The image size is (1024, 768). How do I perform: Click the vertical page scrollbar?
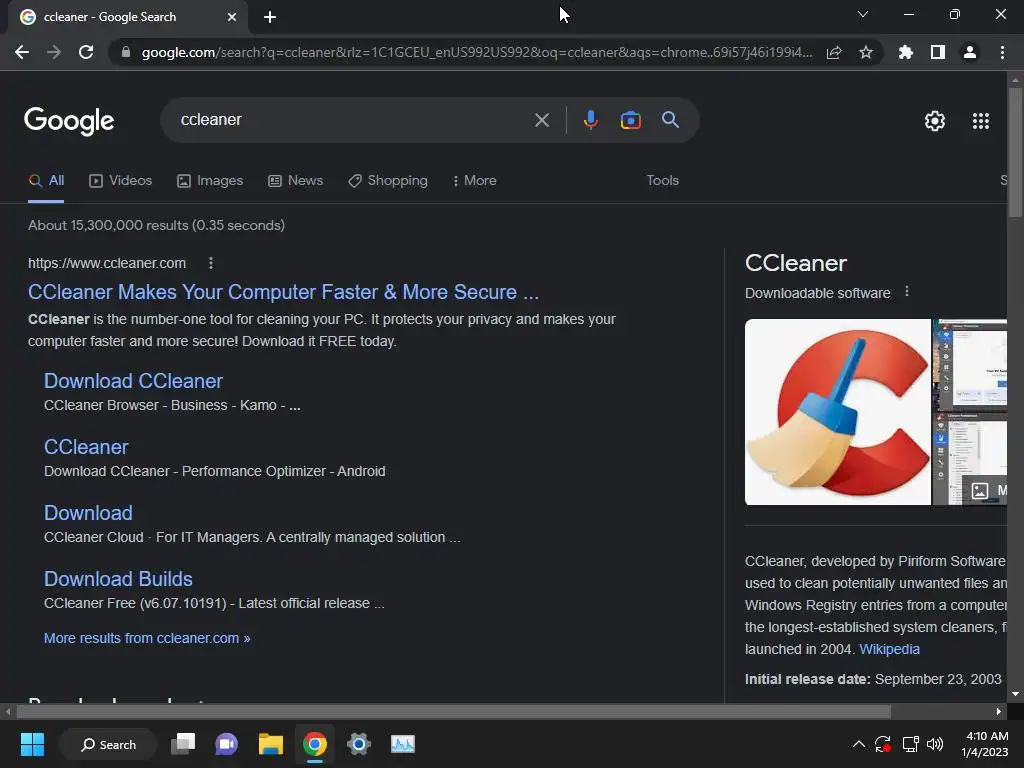pos(1015,152)
